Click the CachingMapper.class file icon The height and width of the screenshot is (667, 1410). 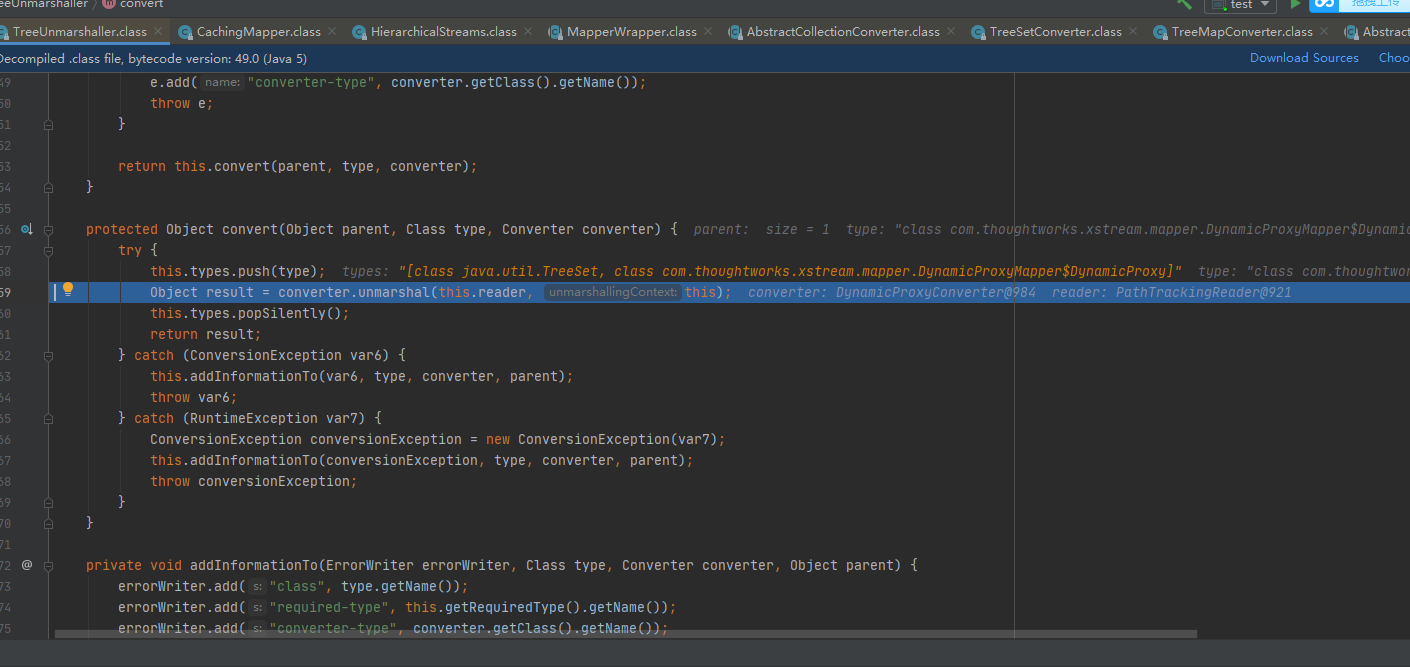[186, 32]
